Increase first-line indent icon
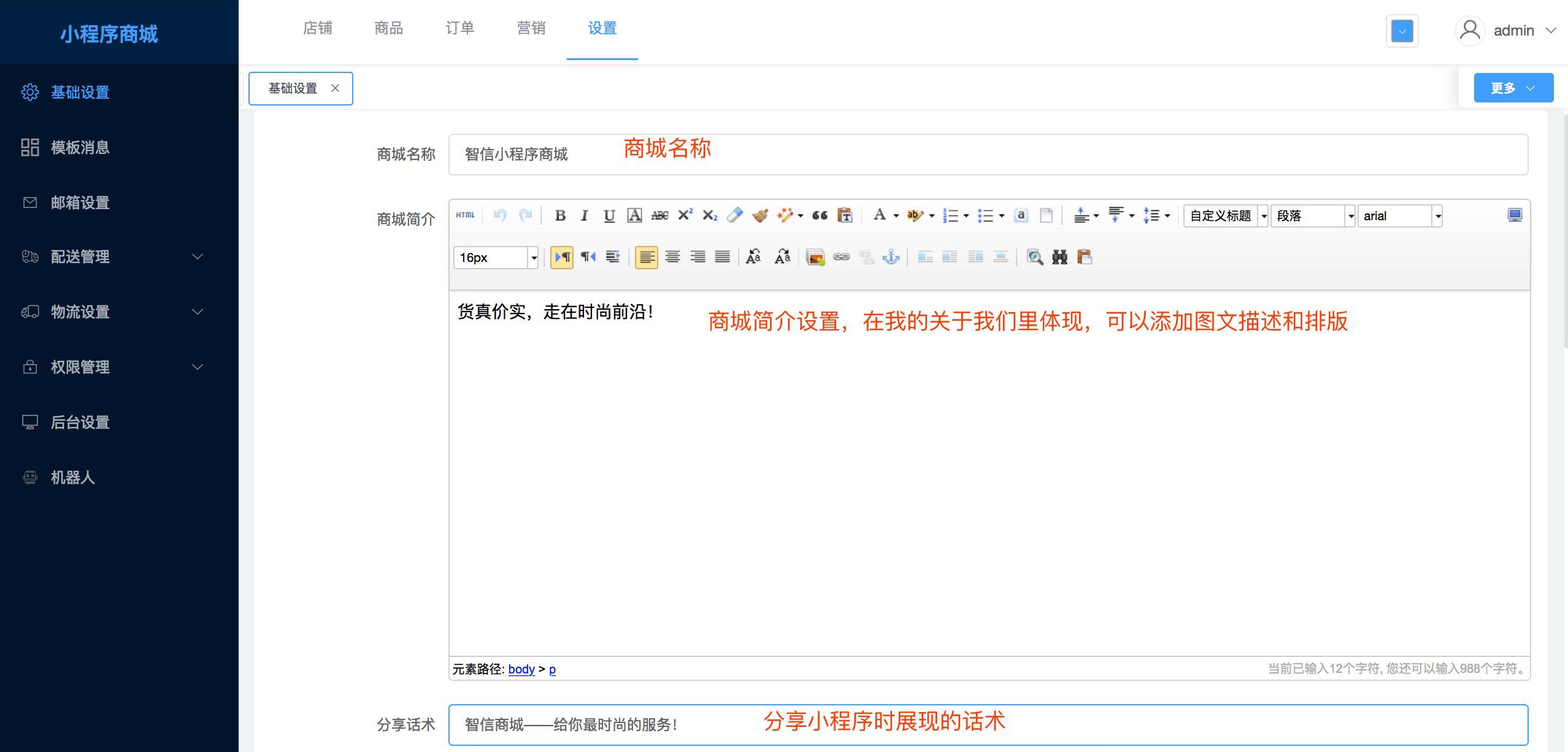1568x752 pixels. pos(613,257)
